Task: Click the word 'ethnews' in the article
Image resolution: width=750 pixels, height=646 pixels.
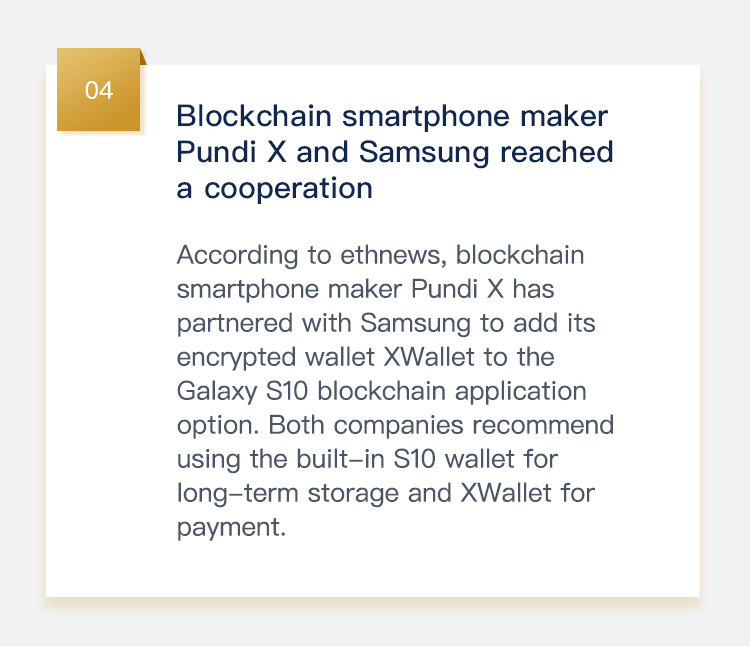Action: (x=394, y=255)
